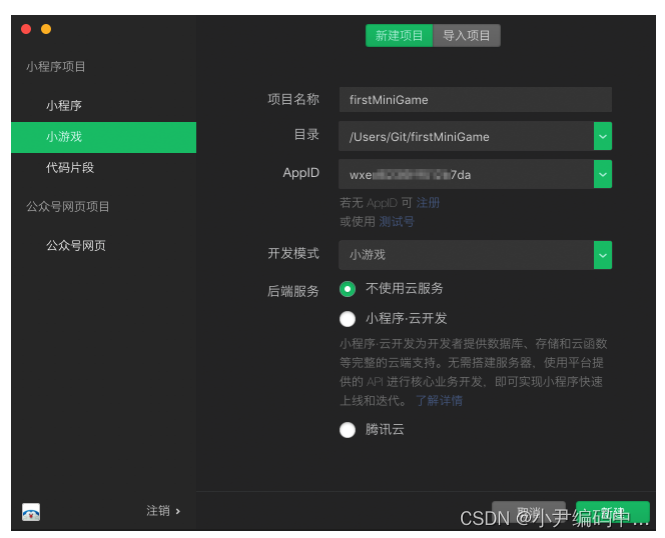The image size is (665, 538).
Task: Select 腾讯云 radio button
Action: point(347,430)
